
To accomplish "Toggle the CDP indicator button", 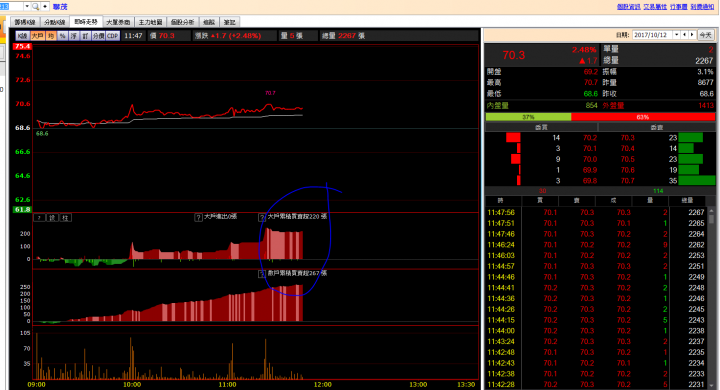I will tap(113, 36).
